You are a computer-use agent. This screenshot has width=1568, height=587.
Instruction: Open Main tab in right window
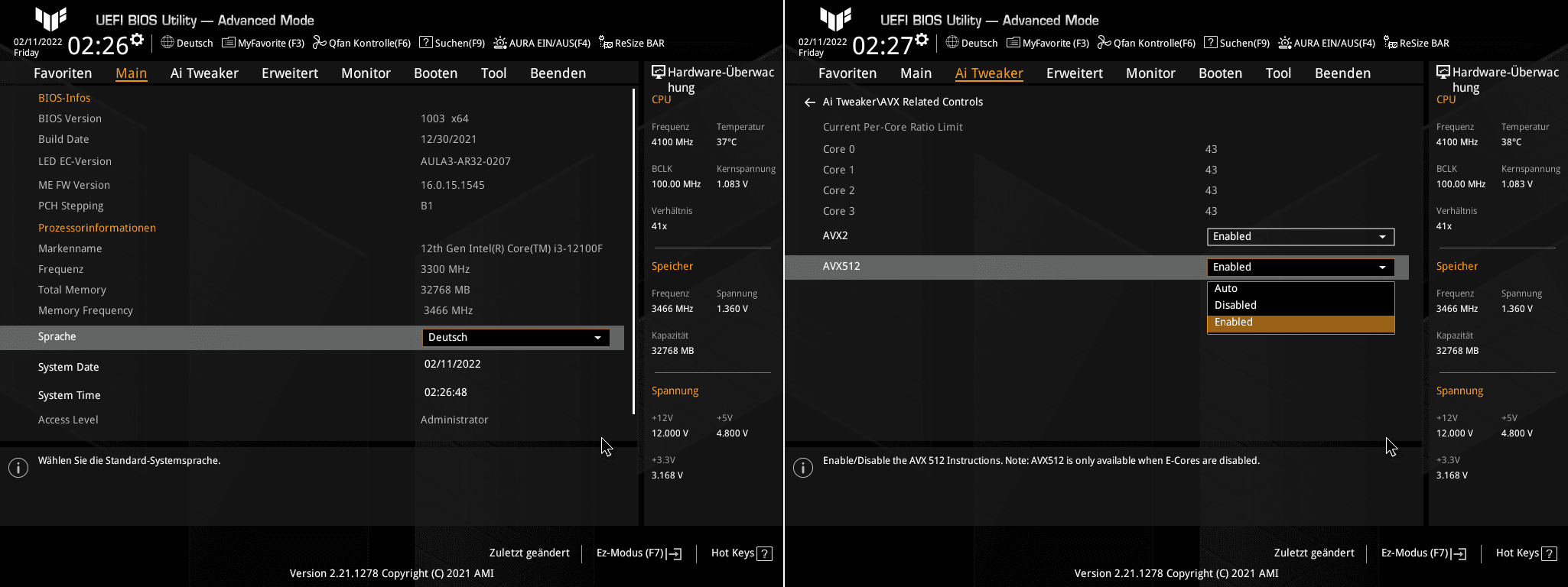point(916,73)
